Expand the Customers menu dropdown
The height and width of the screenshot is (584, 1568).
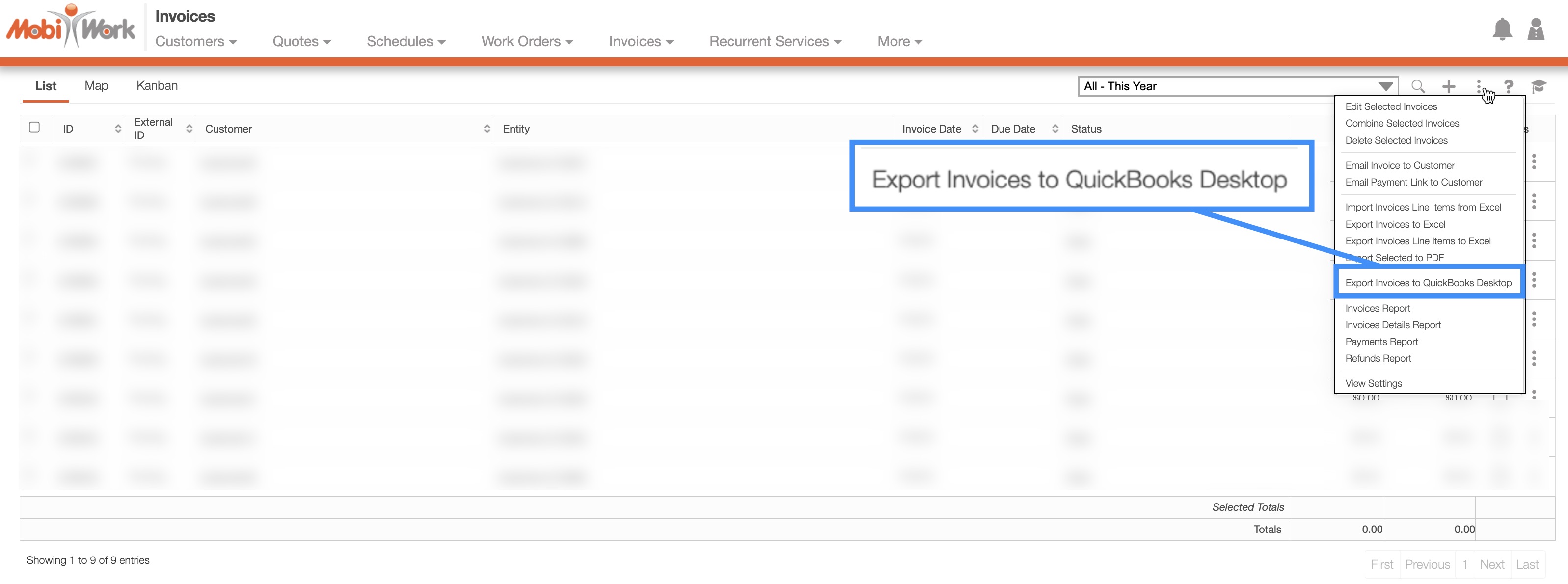pos(195,41)
